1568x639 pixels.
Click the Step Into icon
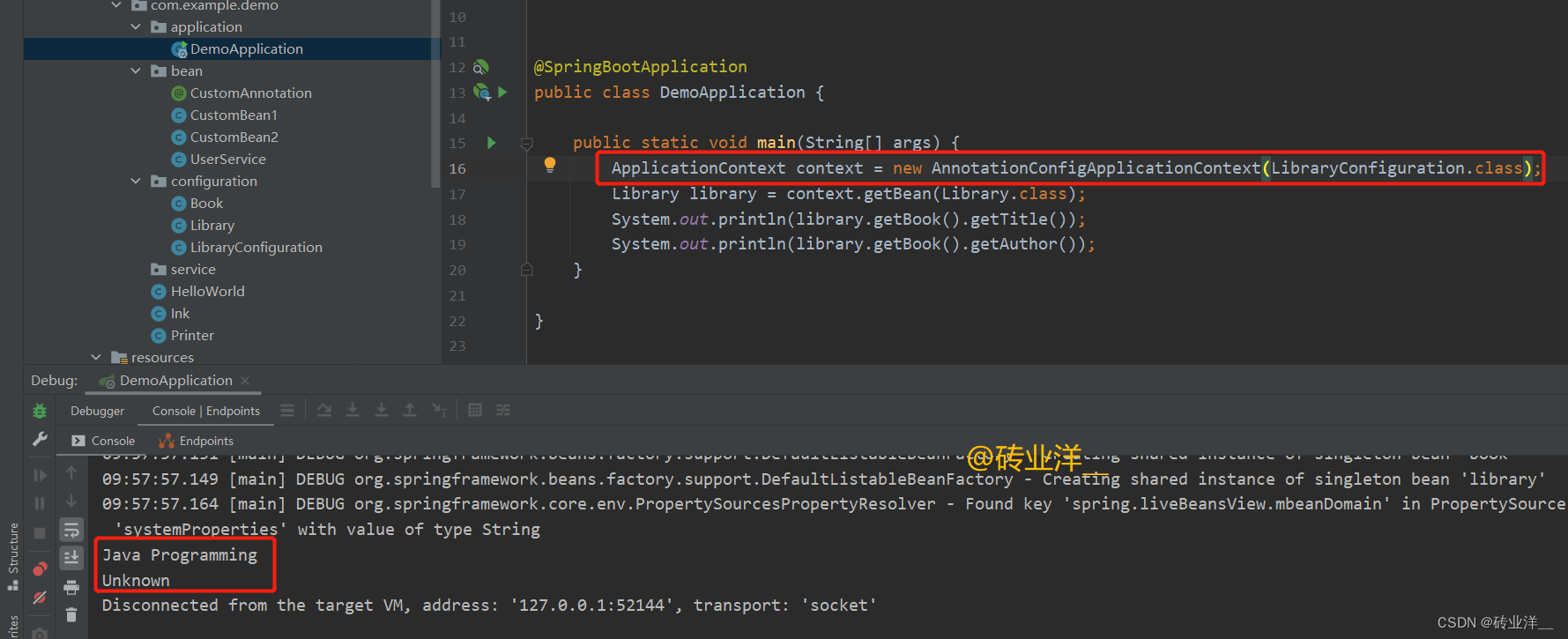[353, 411]
